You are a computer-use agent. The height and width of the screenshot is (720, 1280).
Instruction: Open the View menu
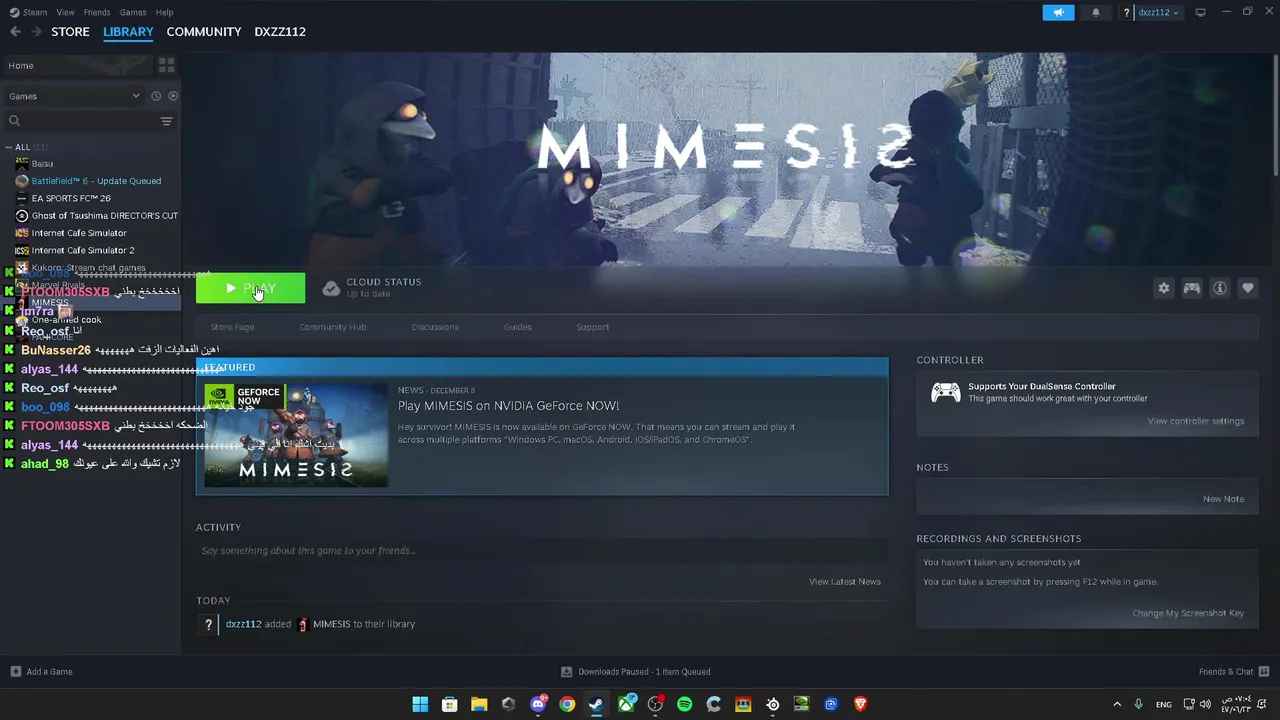point(66,12)
